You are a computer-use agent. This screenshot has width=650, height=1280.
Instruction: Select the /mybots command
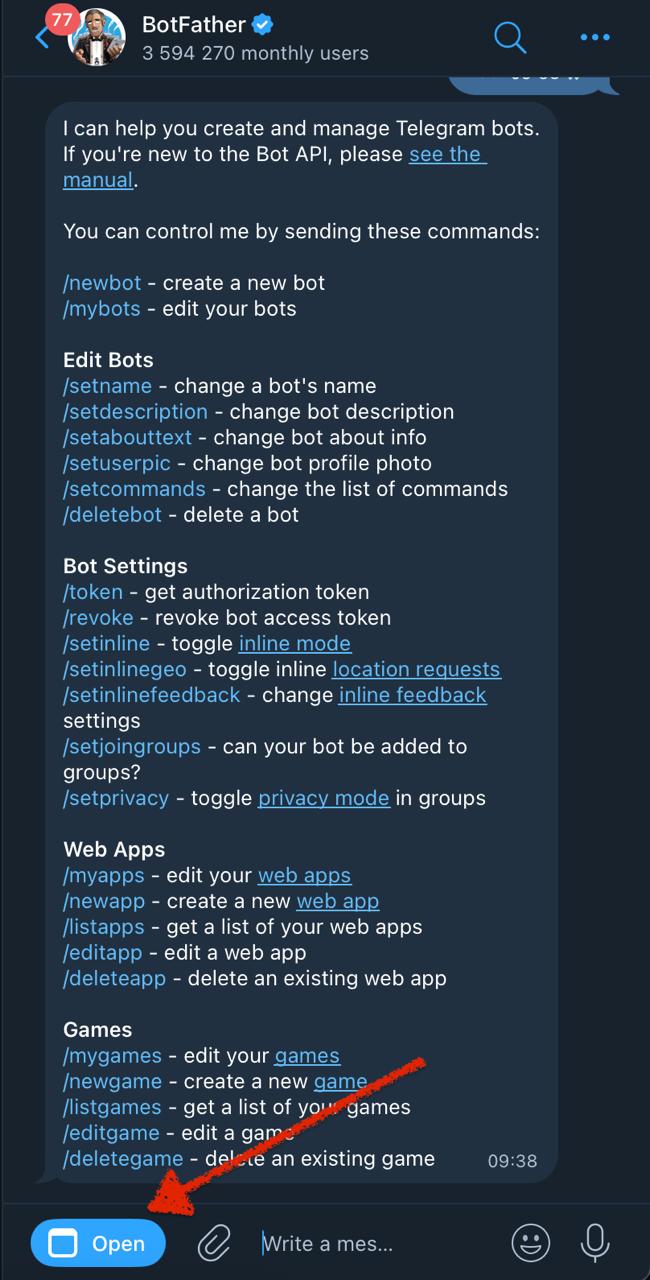click(x=101, y=309)
